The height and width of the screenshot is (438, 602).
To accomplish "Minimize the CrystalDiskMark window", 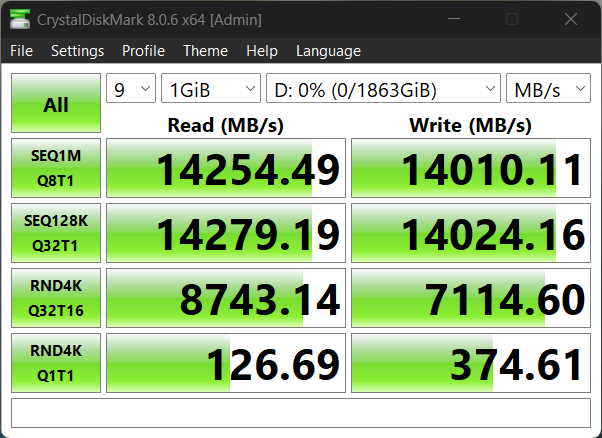I will [x=454, y=19].
